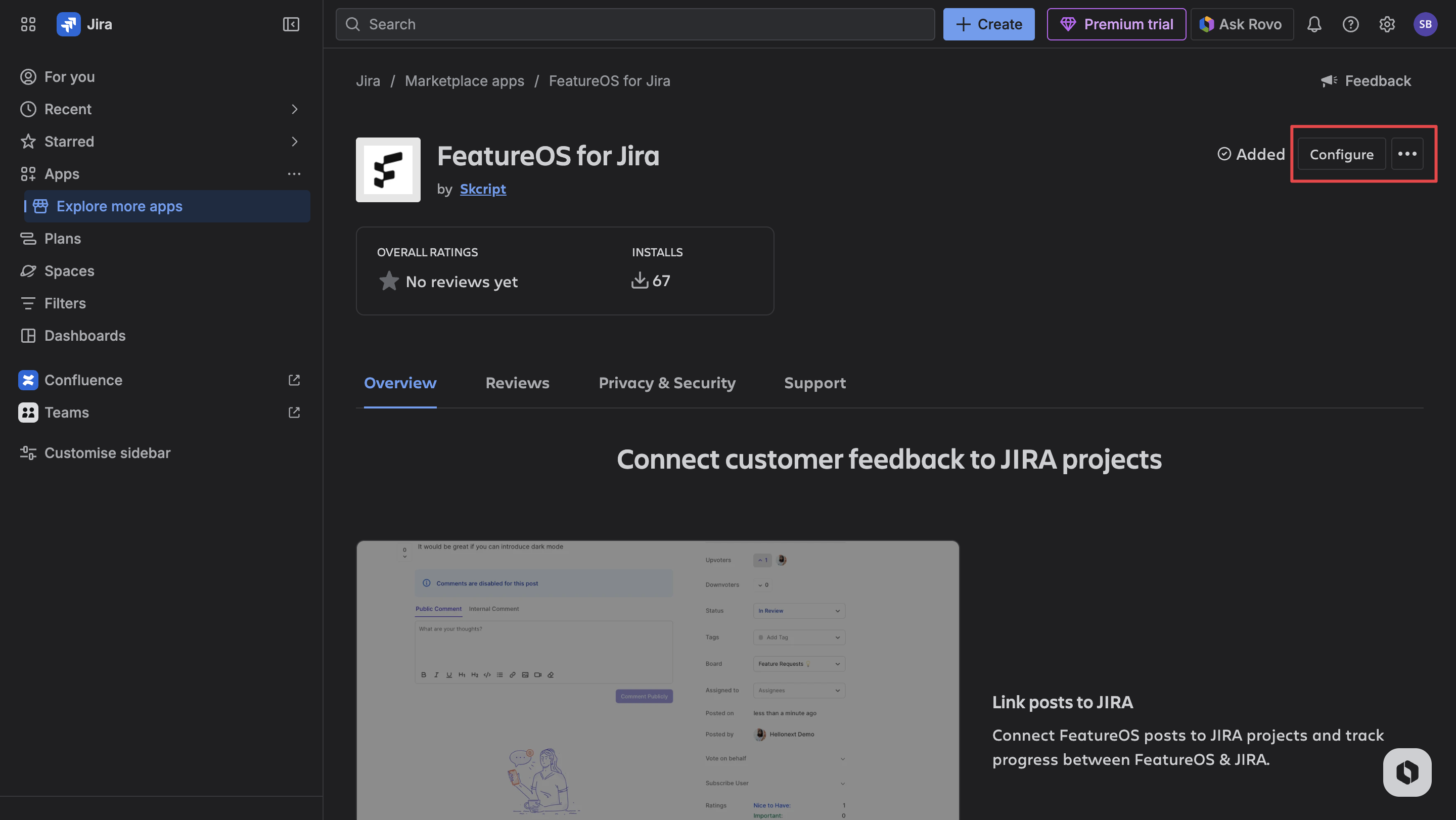The height and width of the screenshot is (820, 1456).
Task: Go to Marketplace apps breadcrumb
Action: [464, 81]
